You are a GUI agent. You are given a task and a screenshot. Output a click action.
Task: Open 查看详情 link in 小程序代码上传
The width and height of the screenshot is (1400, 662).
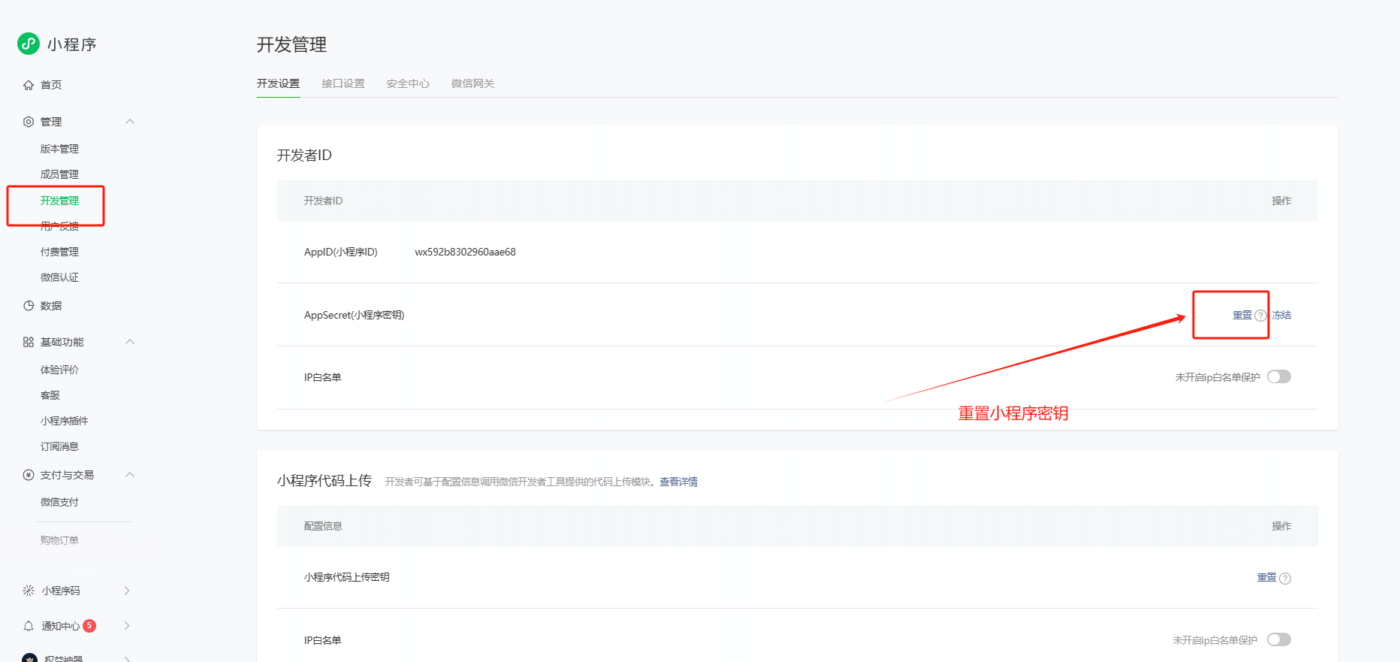tap(678, 482)
